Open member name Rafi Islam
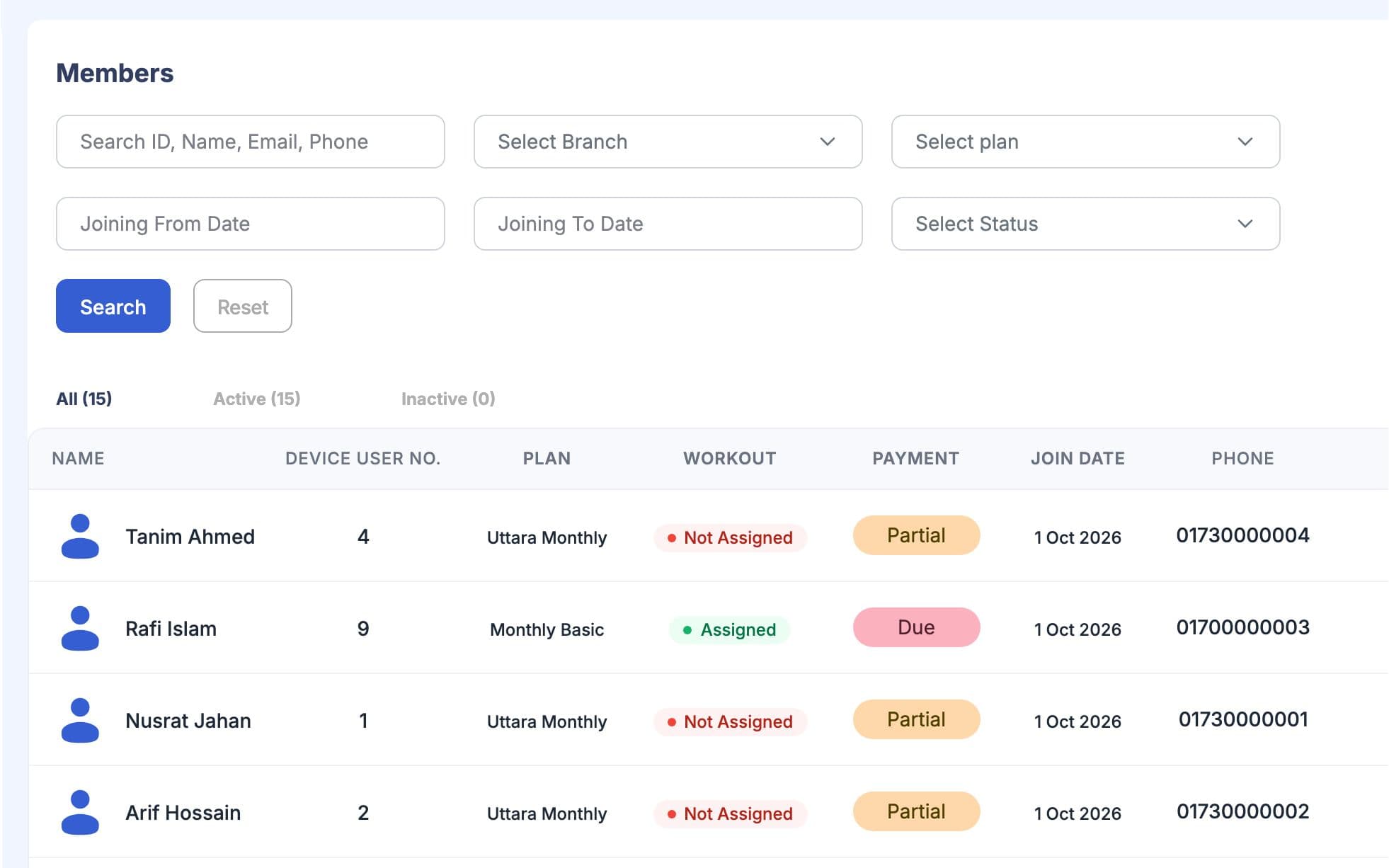The width and height of the screenshot is (1389, 868). 171,629
